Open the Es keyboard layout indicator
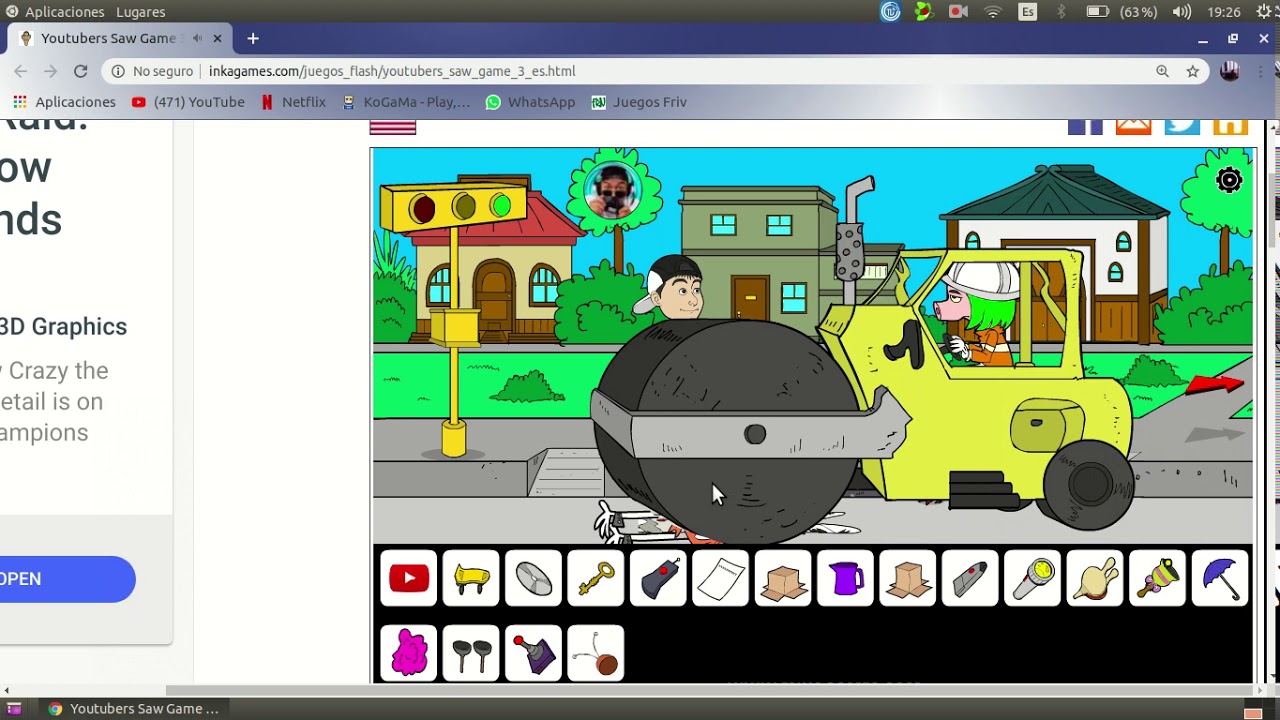1280x720 pixels. coord(1028,12)
